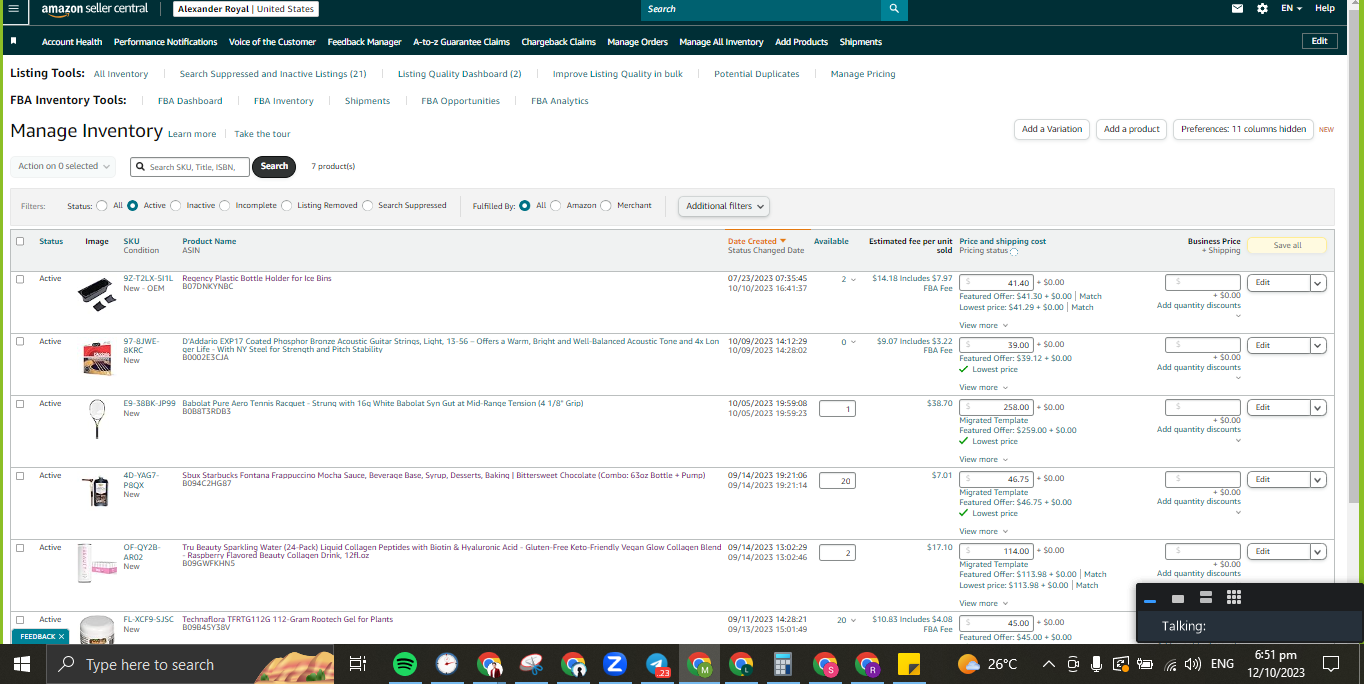Click the Windows Start button
Image resolution: width=1364 pixels, height=684 pixels.
pyautogui.click(x=21, y=664)
